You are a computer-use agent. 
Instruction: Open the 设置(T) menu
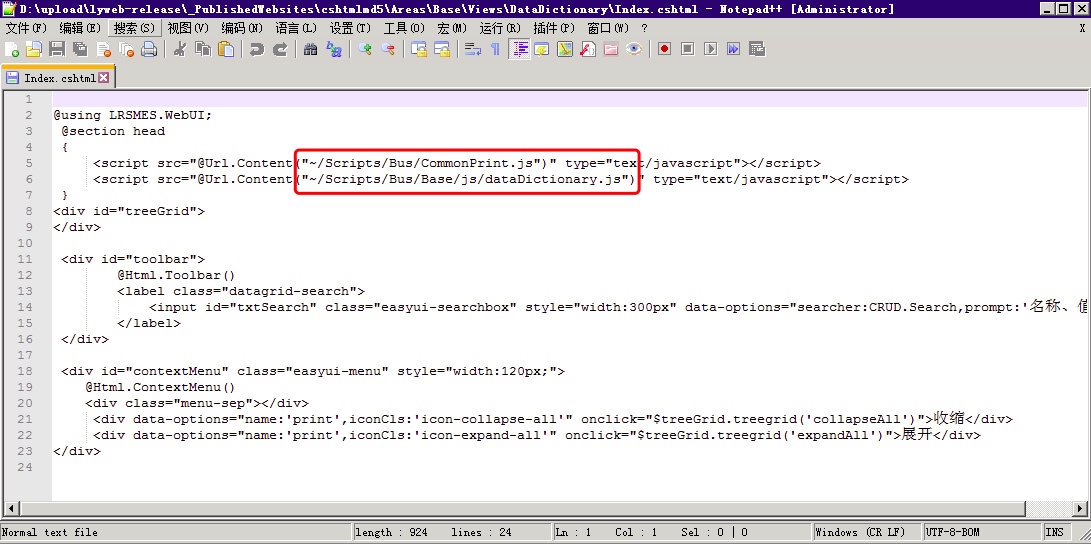coord(350,29)
